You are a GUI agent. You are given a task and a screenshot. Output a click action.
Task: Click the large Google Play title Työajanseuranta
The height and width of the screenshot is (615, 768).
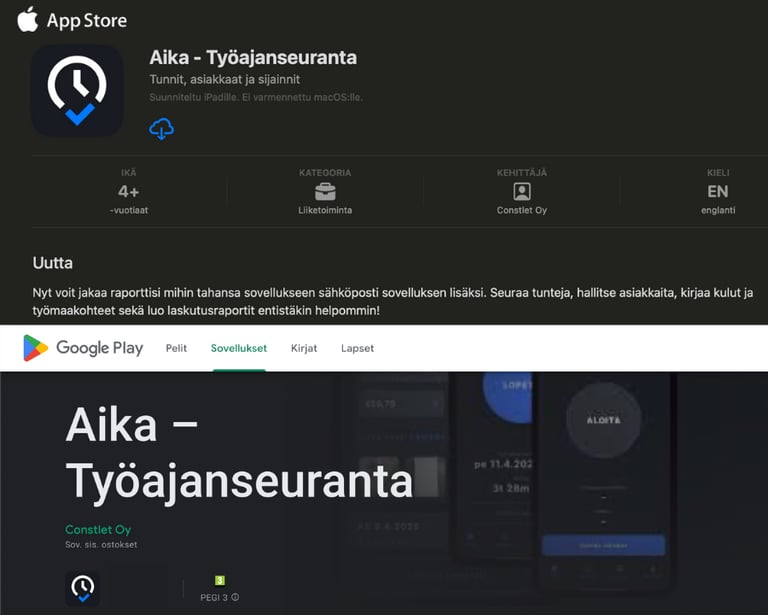coord(239,481)
